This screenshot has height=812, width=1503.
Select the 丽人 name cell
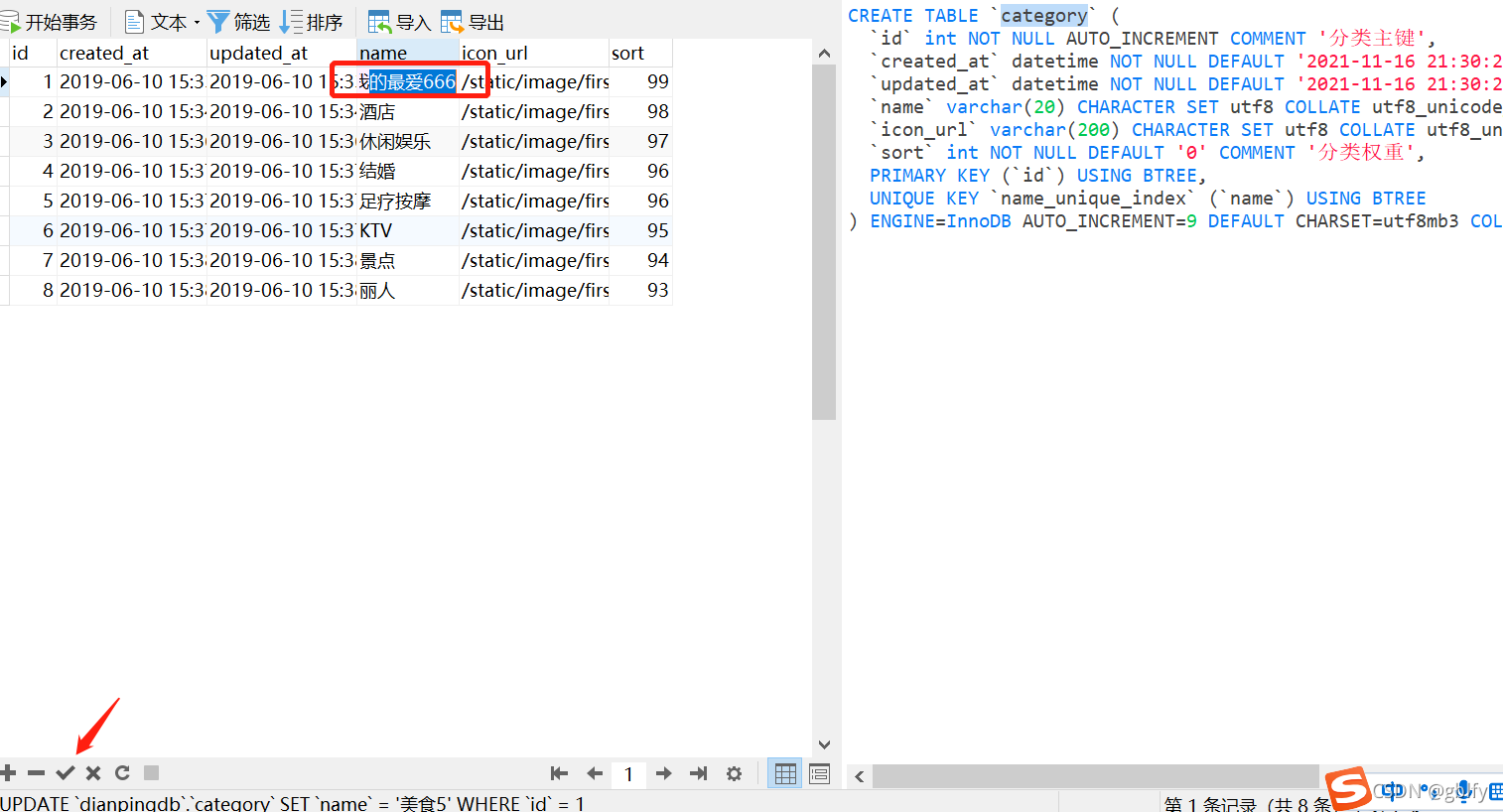point(408,290)
